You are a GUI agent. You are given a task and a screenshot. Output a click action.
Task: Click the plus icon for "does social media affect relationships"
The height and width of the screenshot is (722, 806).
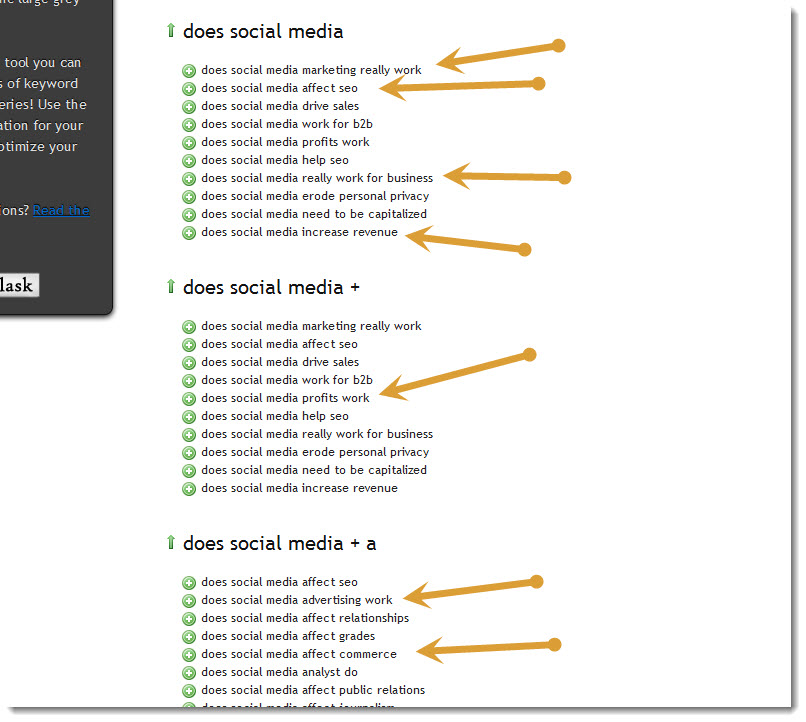coord(189,619)
